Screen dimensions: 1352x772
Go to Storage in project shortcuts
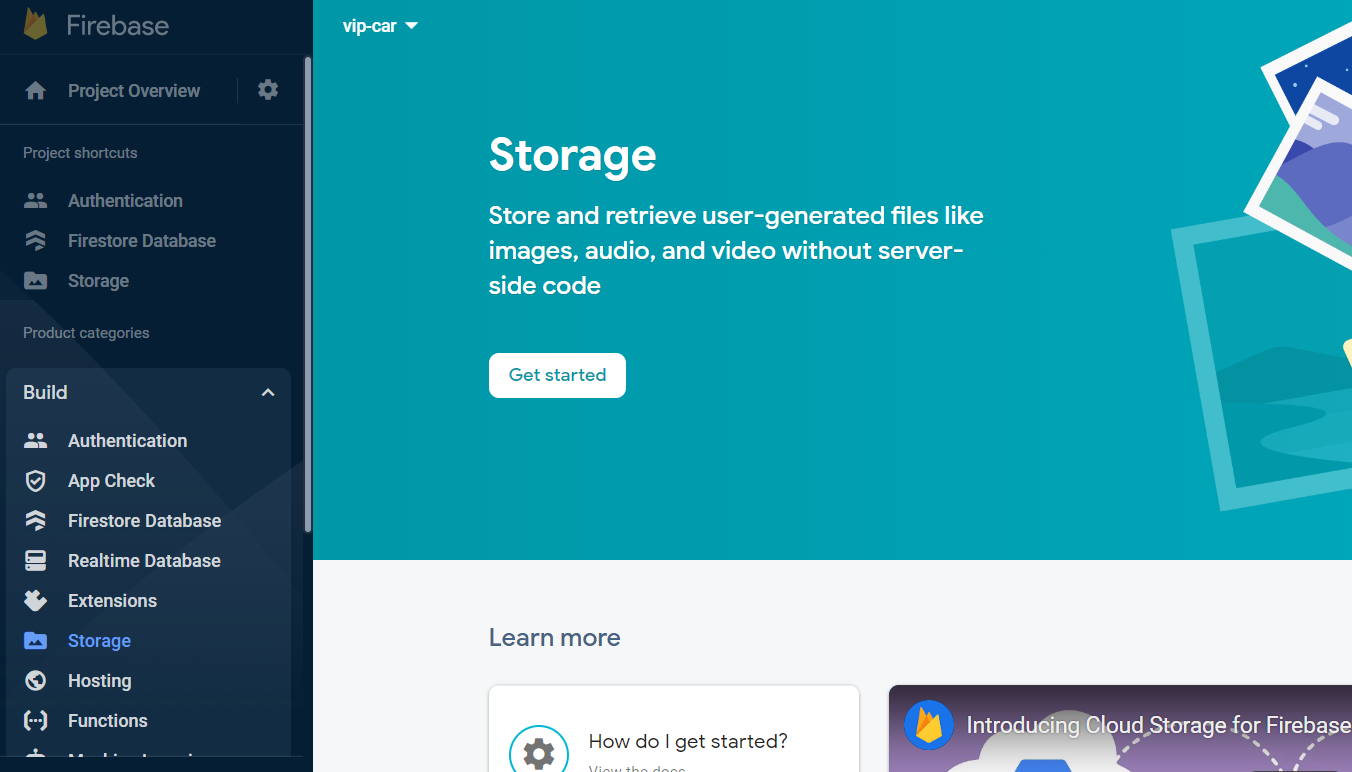[x=98, y=281]
